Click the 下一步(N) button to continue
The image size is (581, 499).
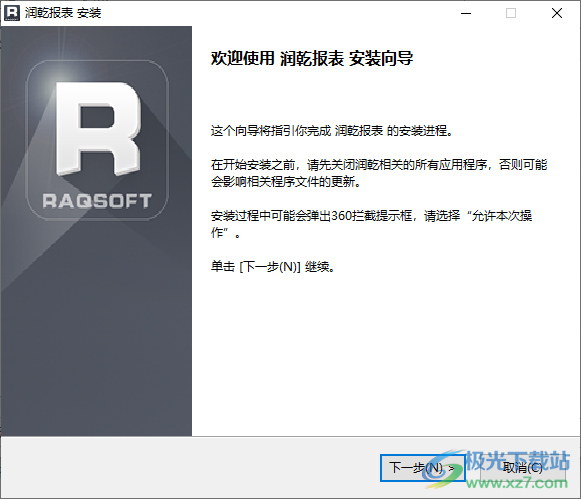coord(422,468)
